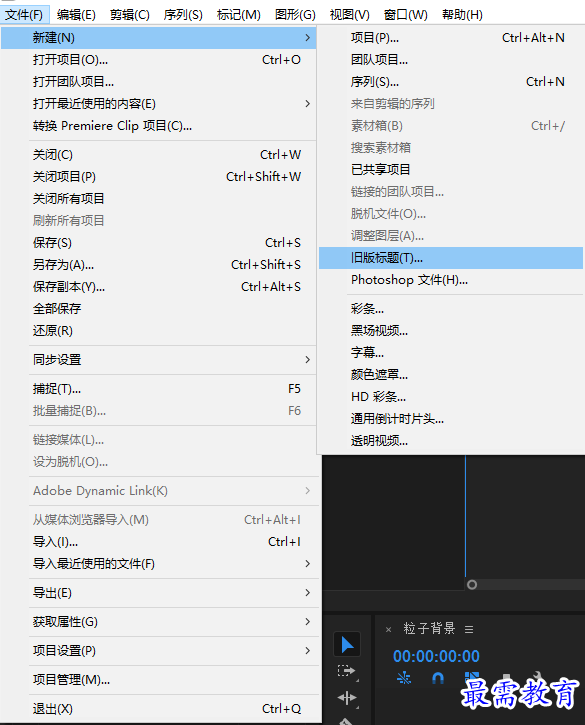
Task: Choose 已共享项目 submenu entry
Action: (451, 170)
